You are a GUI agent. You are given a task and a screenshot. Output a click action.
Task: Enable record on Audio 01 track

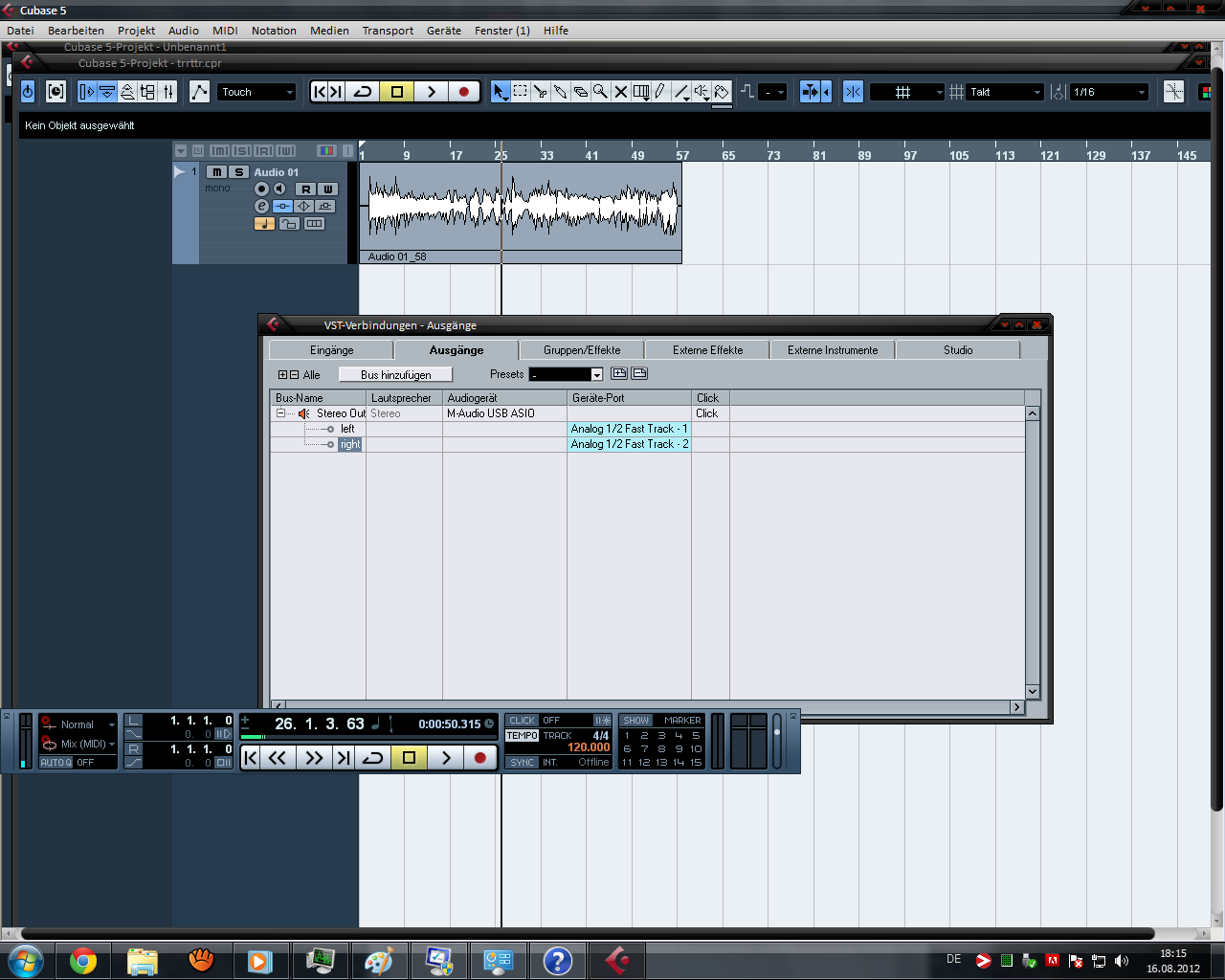[261, 189]
